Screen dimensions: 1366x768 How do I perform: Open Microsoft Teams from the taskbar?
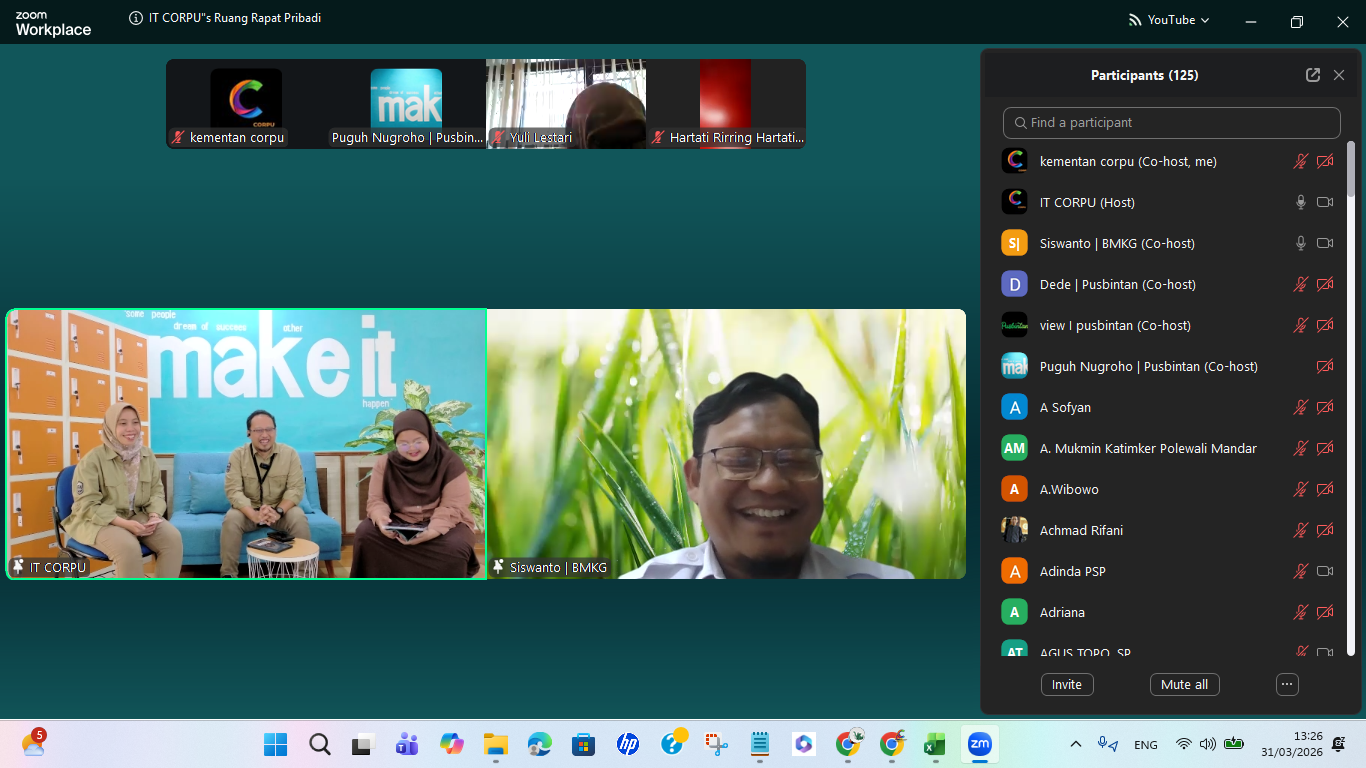(406, 744)
